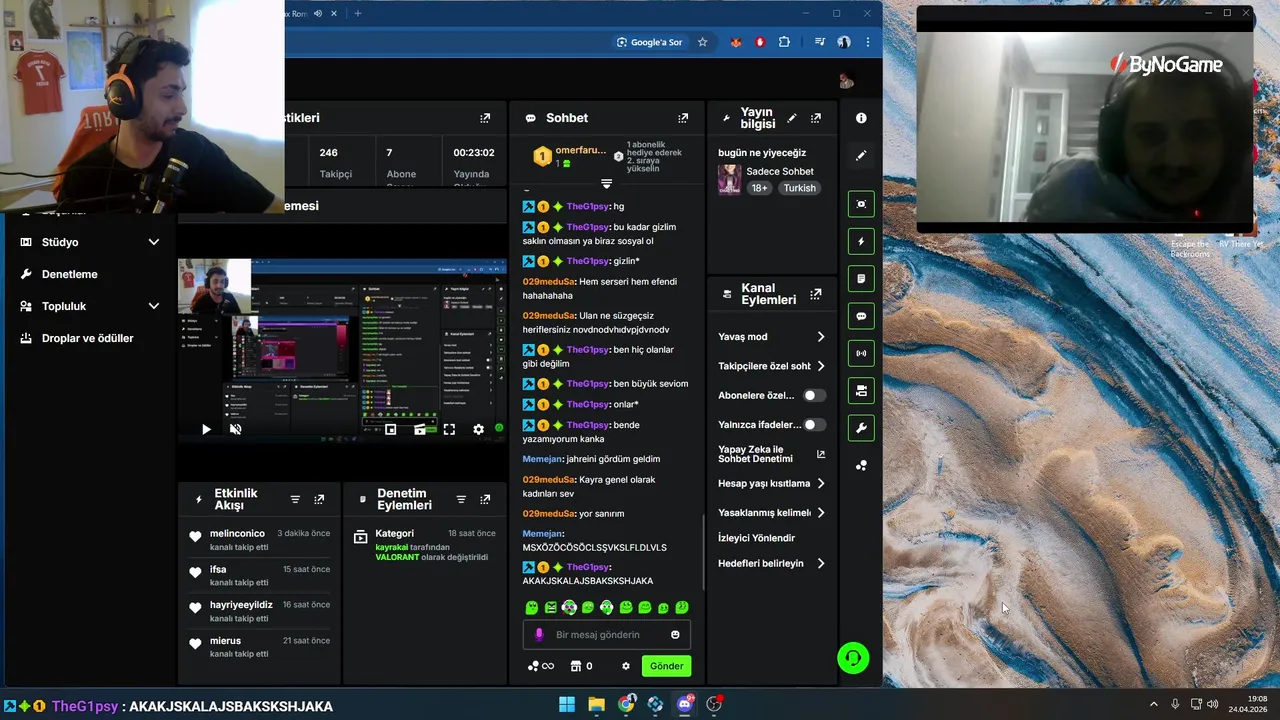Click the lightning bolt quick action
The width and height of the screenshot is (1280, 720).
(x=861, y=241)
